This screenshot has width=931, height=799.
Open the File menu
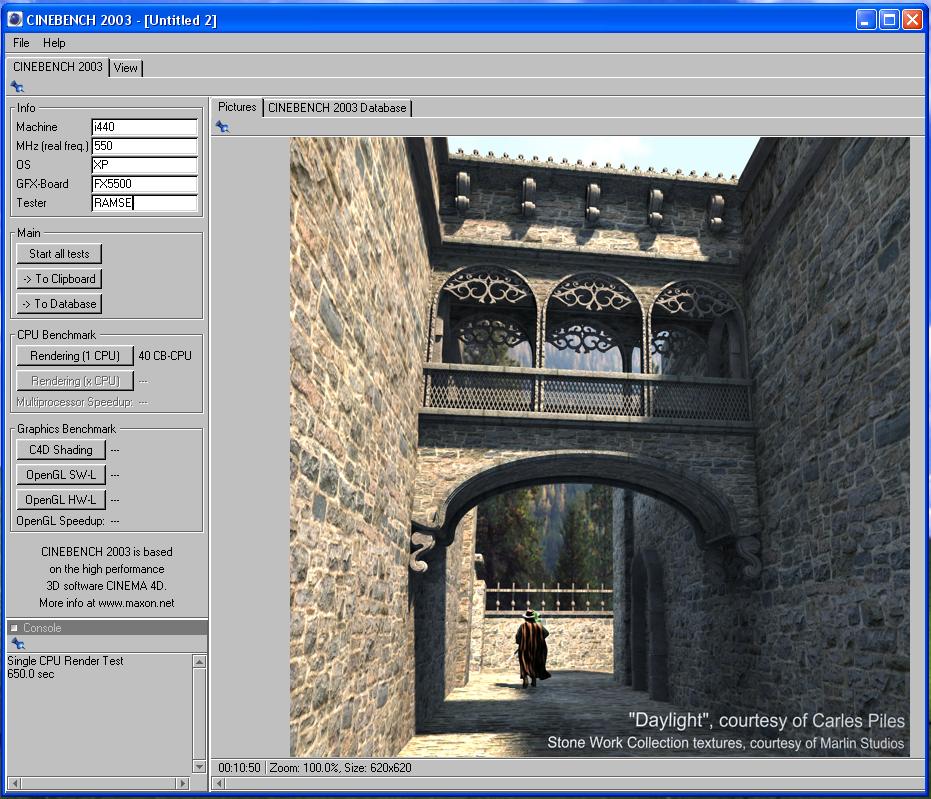click(21, 43)
